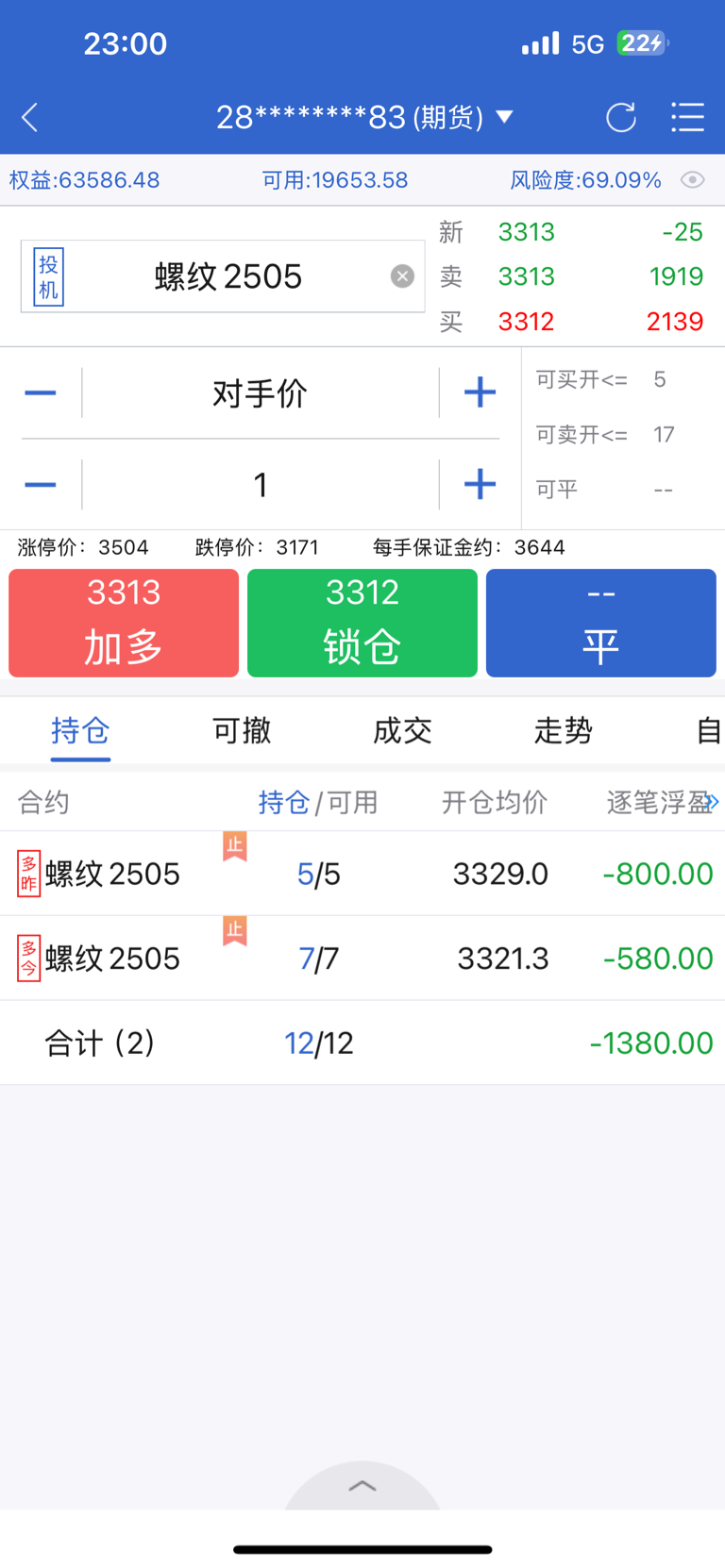Switch to the 成交 tab
Viewport: 725px width, 1568px height.
pyautogui.click(x=402, y=730)
